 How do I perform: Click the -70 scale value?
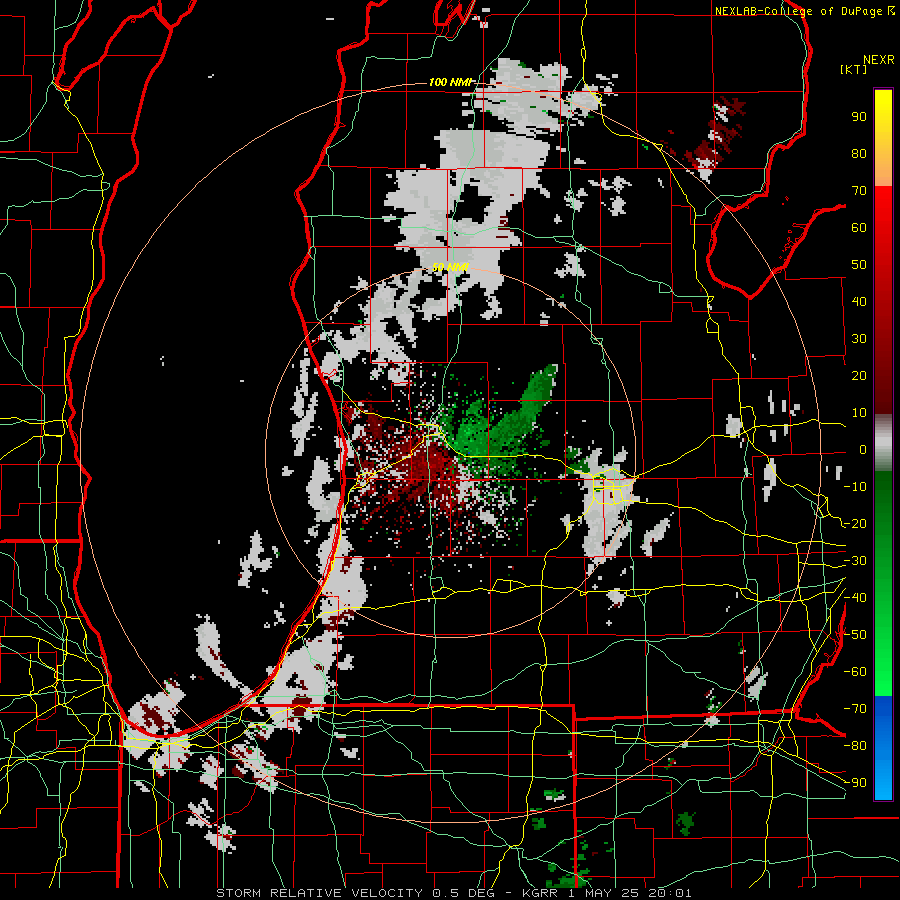pyautogui.click(x=855, y=709)
